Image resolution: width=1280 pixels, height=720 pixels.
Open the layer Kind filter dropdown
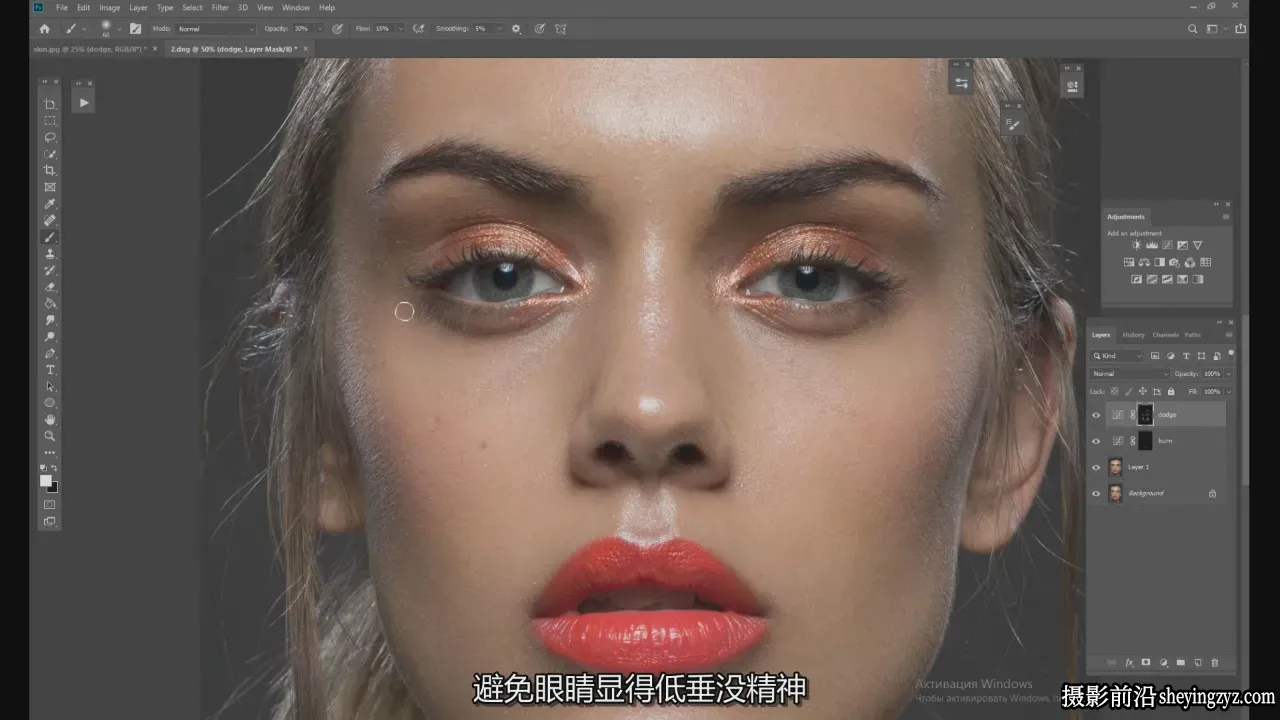(x=1117, y=355)
